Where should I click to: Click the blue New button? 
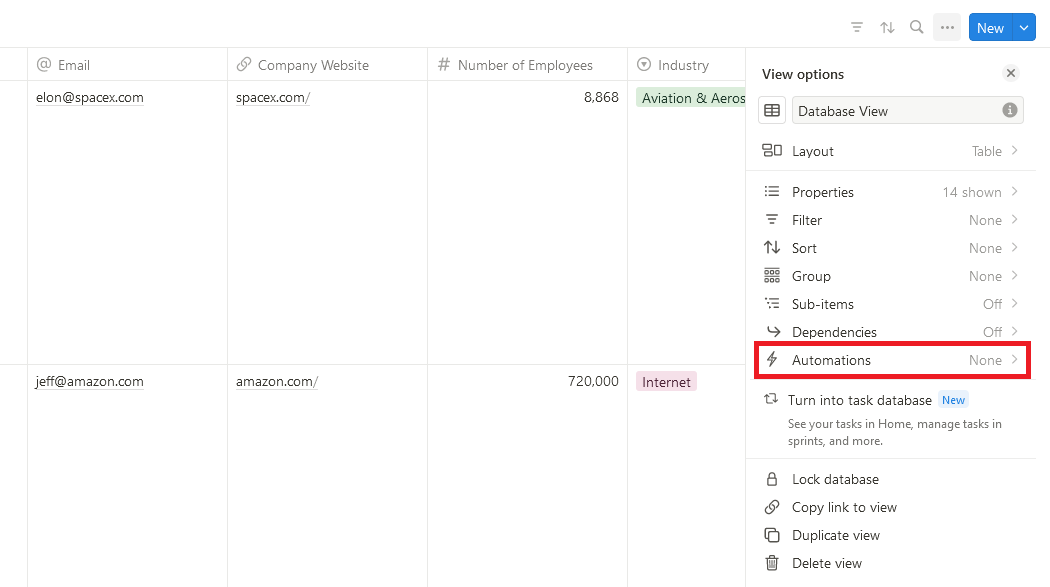coord(990,27)
